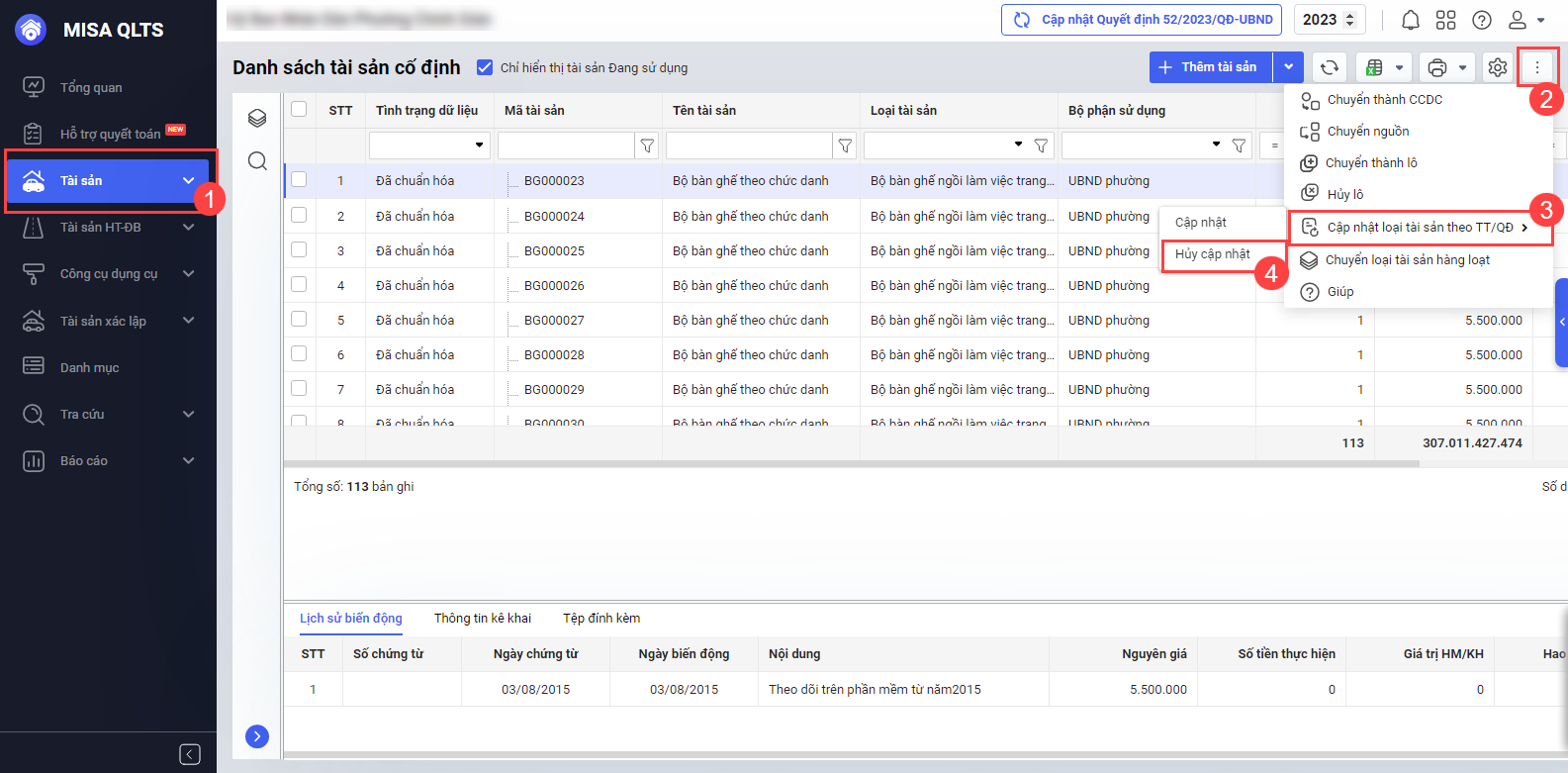Click 'Cập nhật Quyết định 52/2023/QĐ-UBND' button
Image resolution: width=1568 pixels, height=773 pixels.
pos(1142,20)
